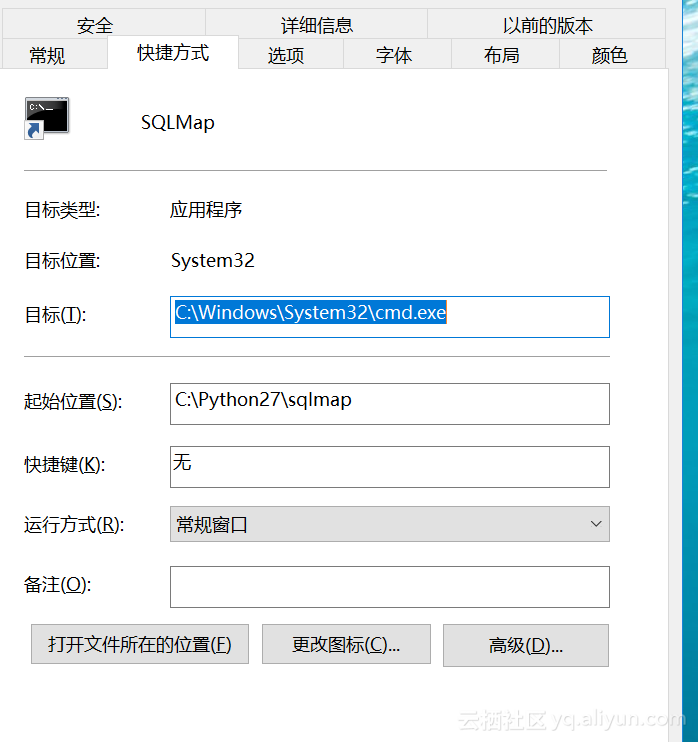Click the 更改图标 button
This screenshot has height=742, width=698.
pos(346,644)
